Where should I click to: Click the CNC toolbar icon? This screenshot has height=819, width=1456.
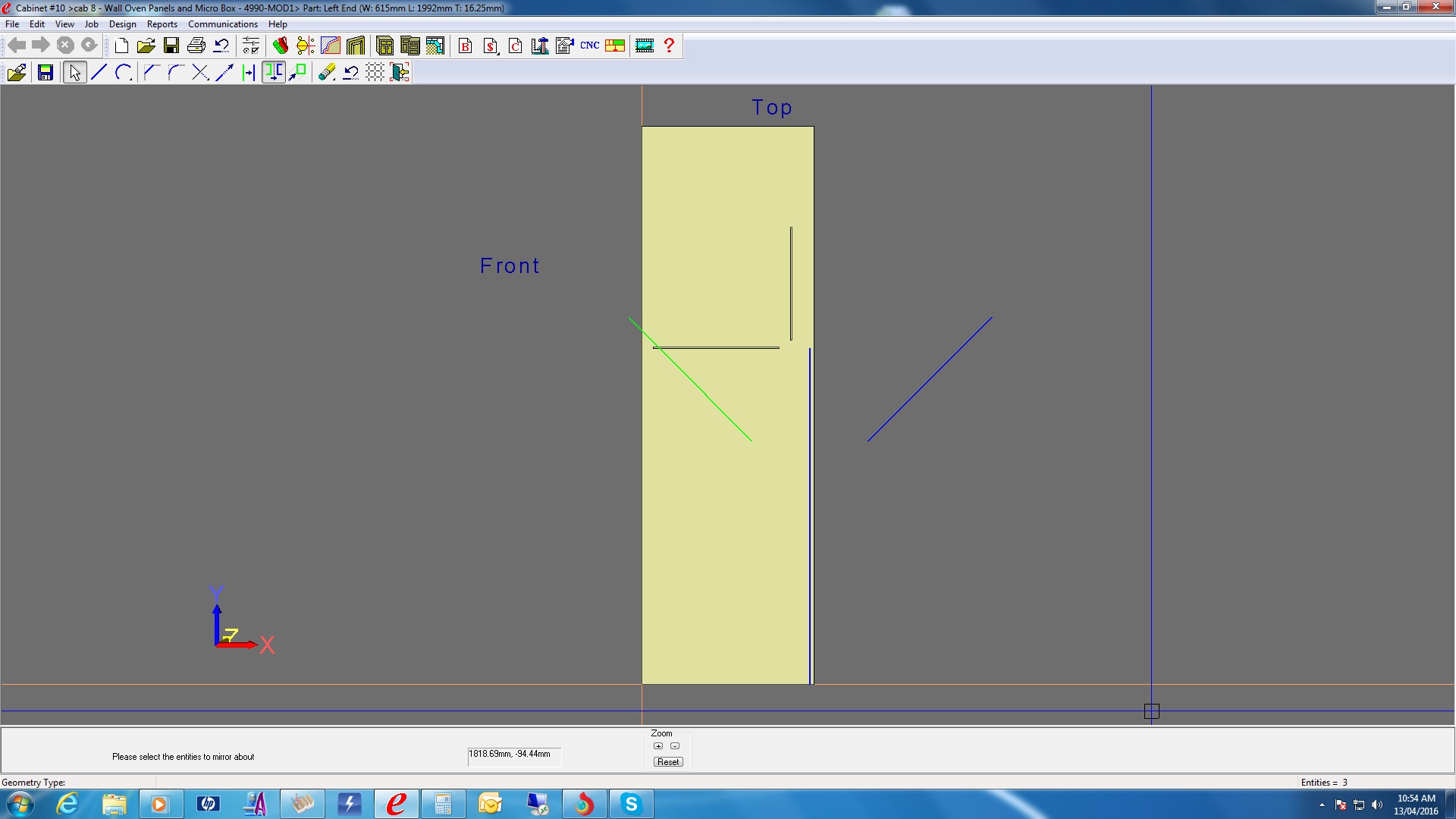589,45
